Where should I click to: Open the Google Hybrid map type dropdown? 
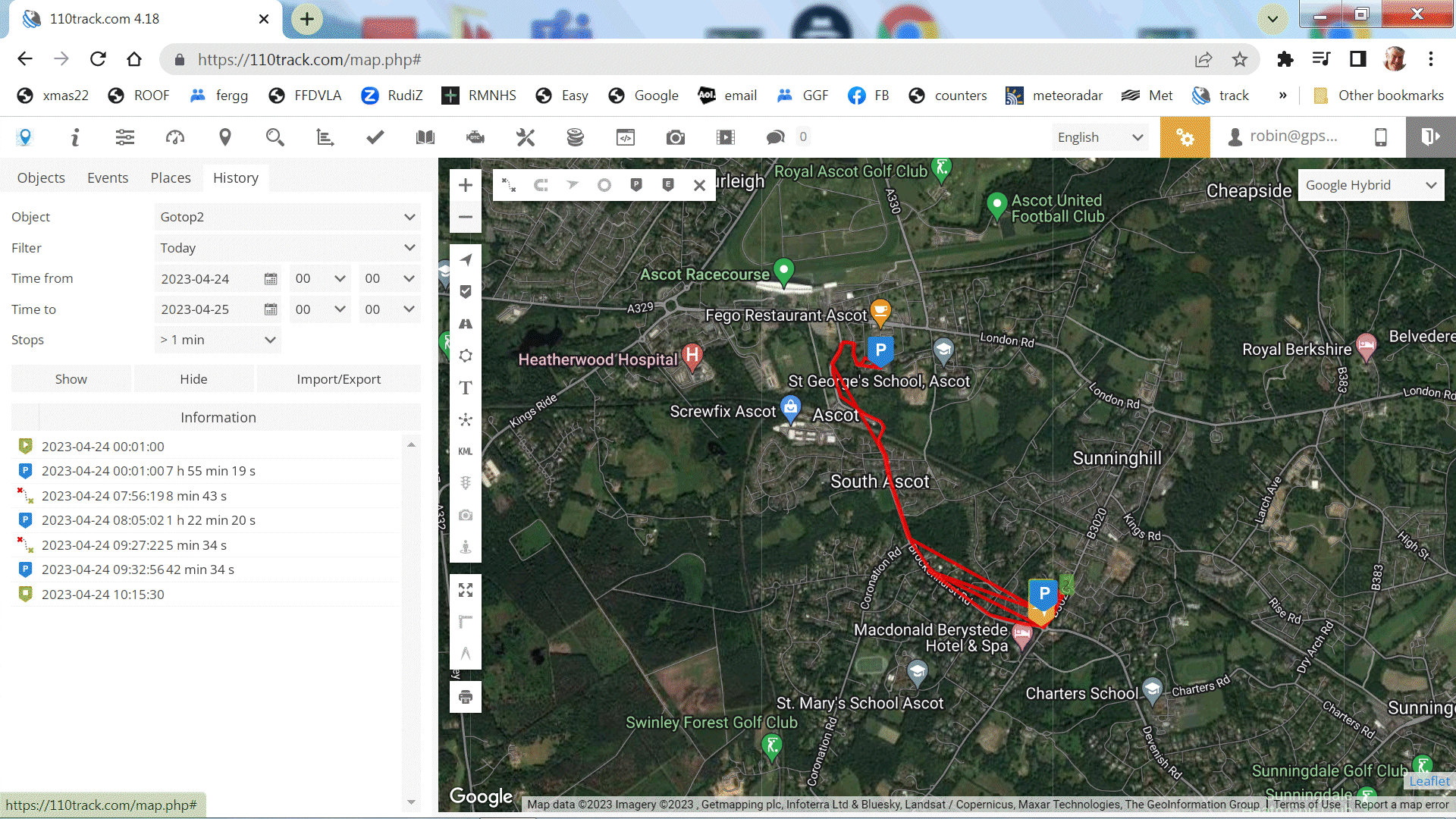[x=1370, y=185]
